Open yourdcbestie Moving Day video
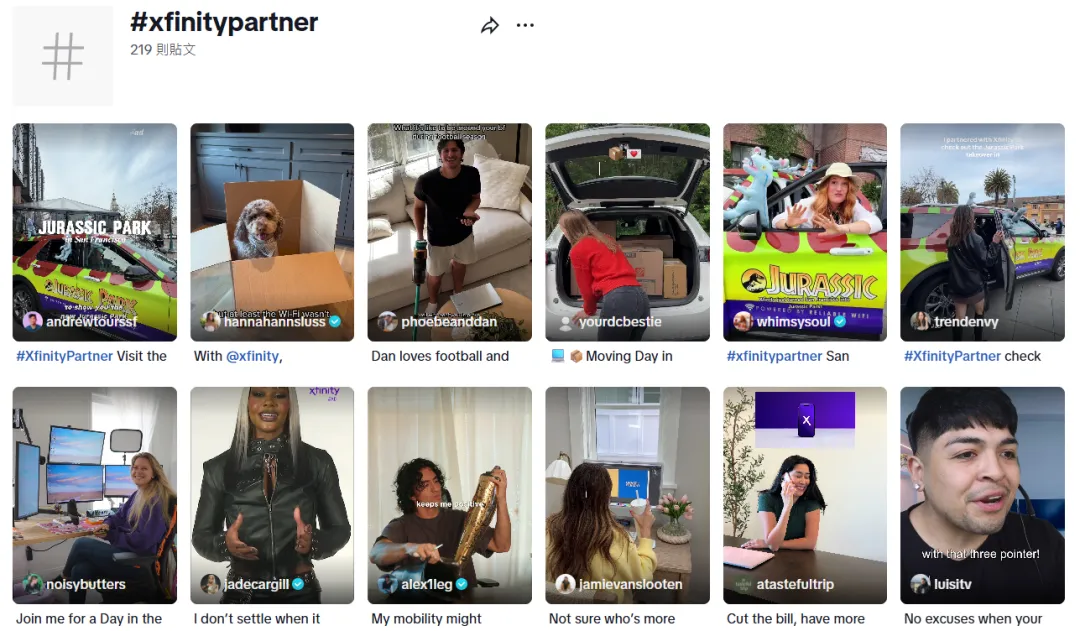 pos(627,232)
